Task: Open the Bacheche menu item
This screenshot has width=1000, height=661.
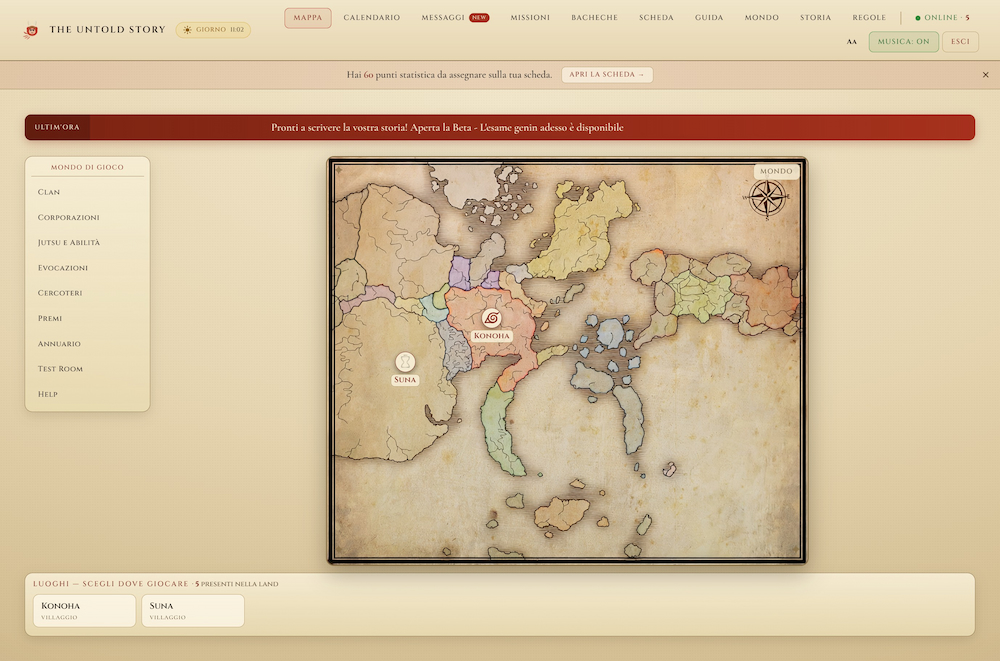Action: click(x=594, y=18)
